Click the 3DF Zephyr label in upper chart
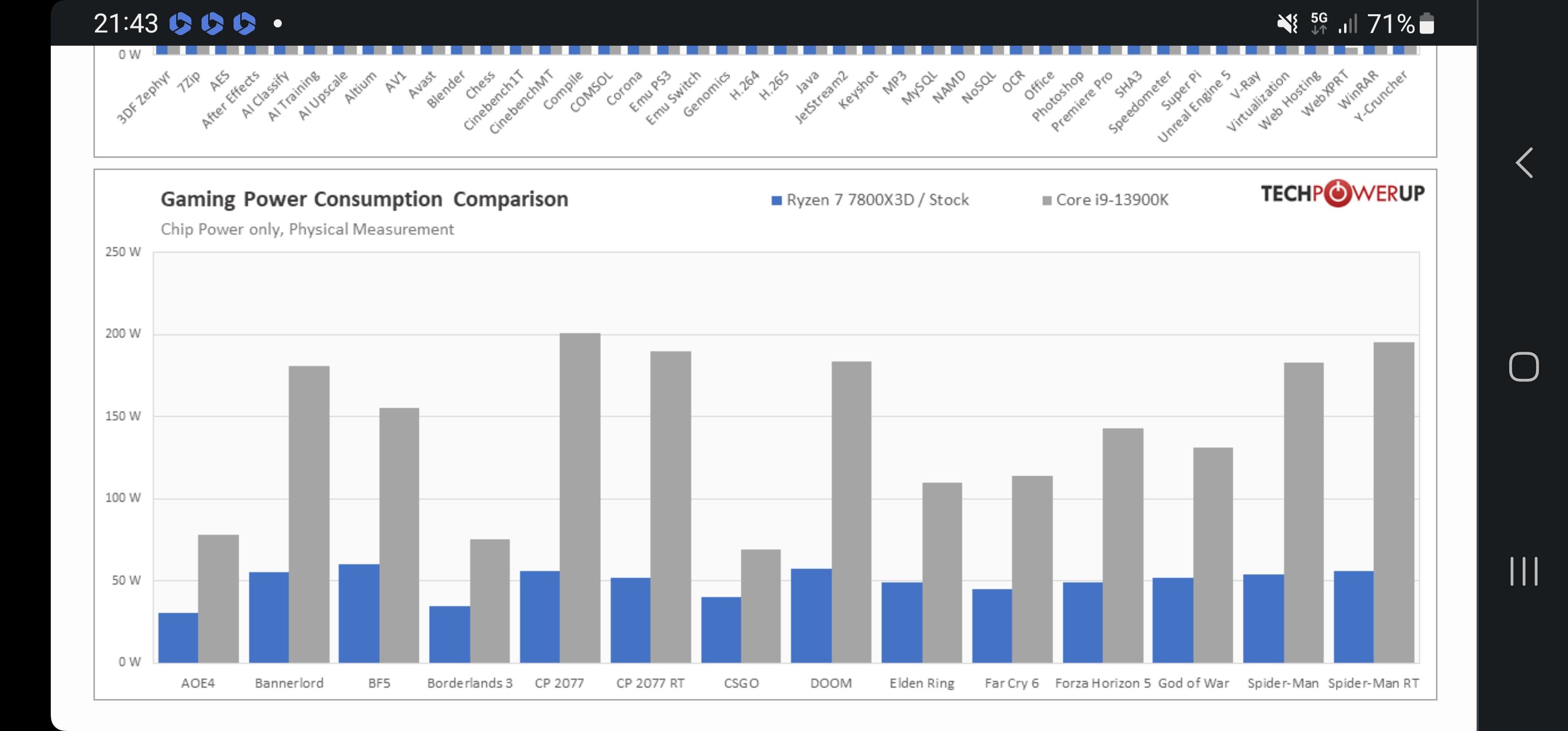Screen dimensions: 1568x731 point(144,97)
